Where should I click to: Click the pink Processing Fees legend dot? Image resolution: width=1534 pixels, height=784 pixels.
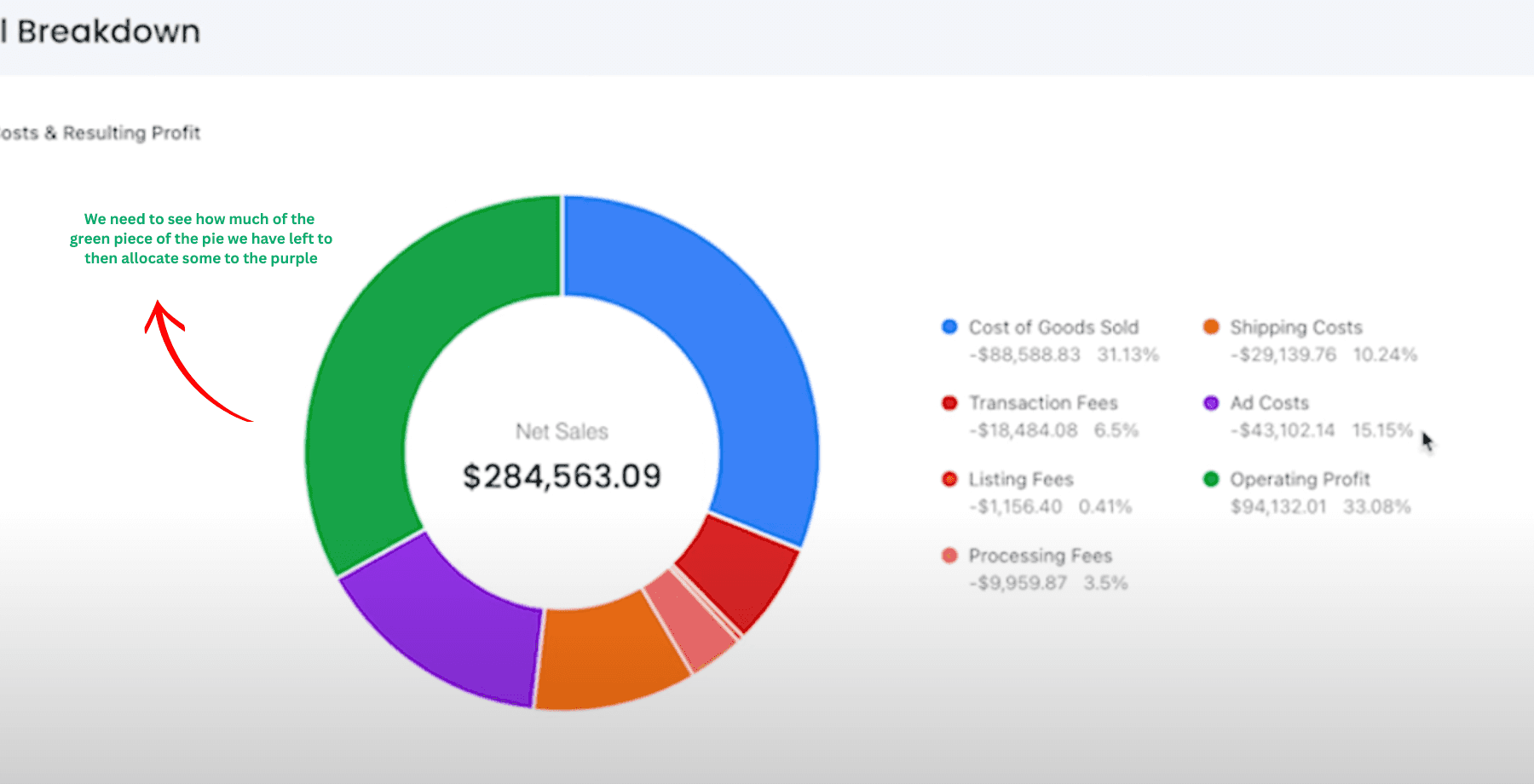point(949,556)
